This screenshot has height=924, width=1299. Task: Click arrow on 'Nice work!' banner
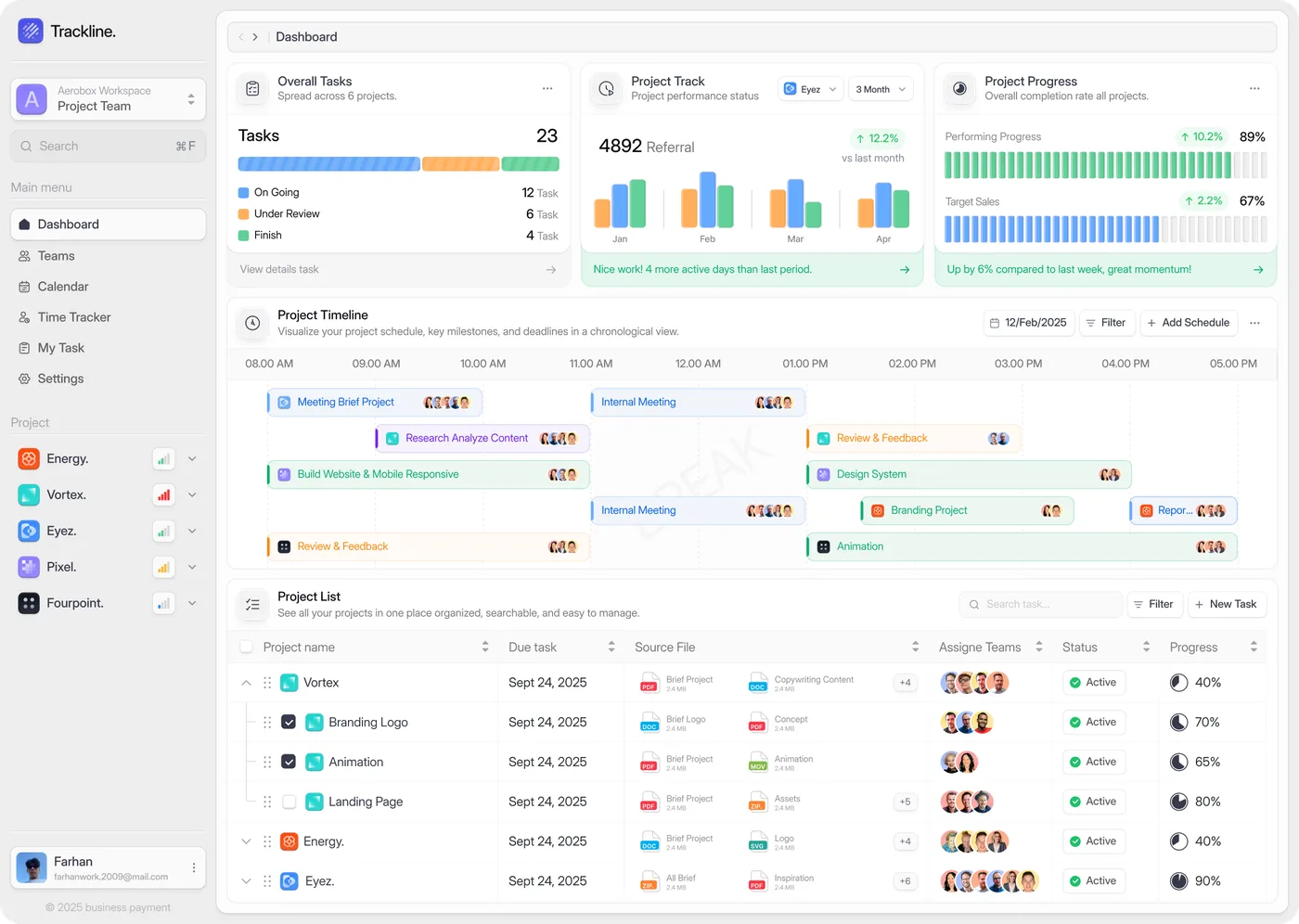pos(905,270)
